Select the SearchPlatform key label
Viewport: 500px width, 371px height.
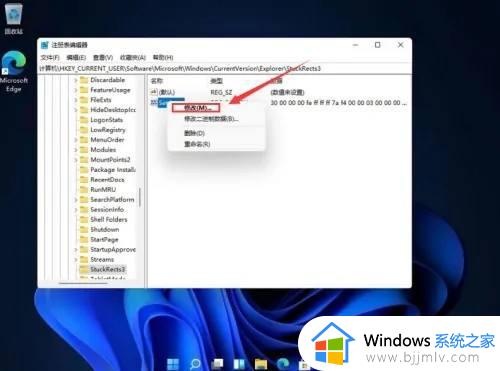[112, 200]
